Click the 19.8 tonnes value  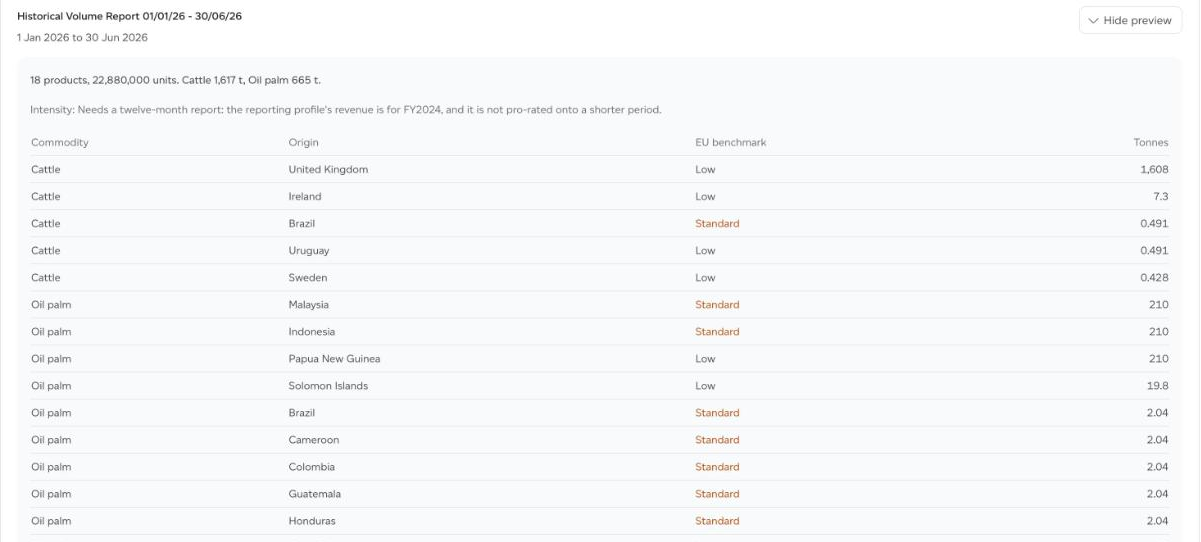point(1159,386)
